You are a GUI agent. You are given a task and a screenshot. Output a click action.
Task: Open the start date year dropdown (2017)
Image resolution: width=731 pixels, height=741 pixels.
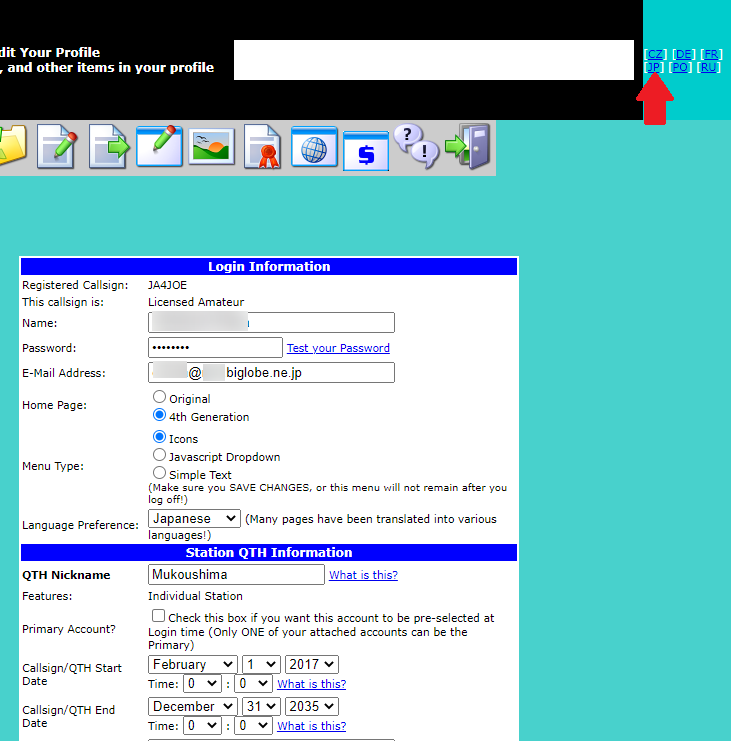311,664
